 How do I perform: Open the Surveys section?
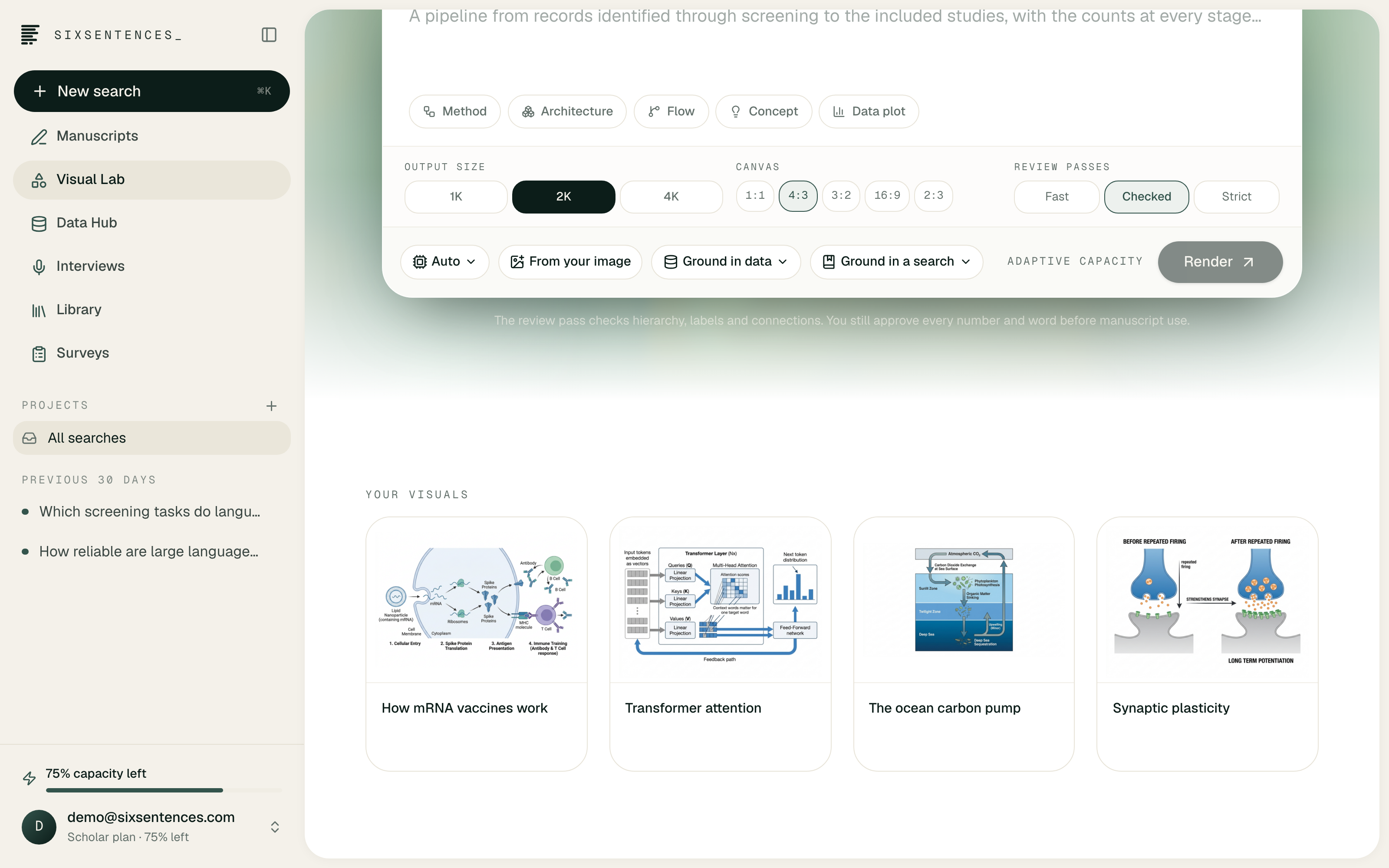(x=151, y=354)
